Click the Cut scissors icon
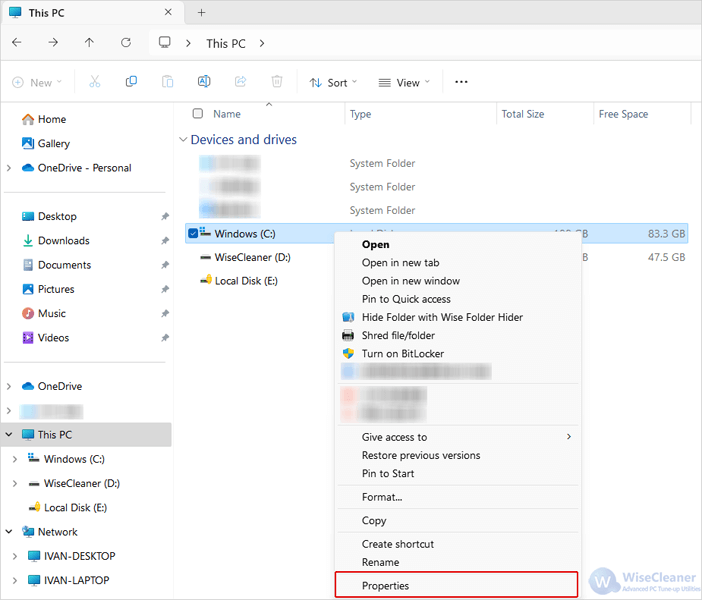This screenshot has width=702, height=600. tap(94, 82)
